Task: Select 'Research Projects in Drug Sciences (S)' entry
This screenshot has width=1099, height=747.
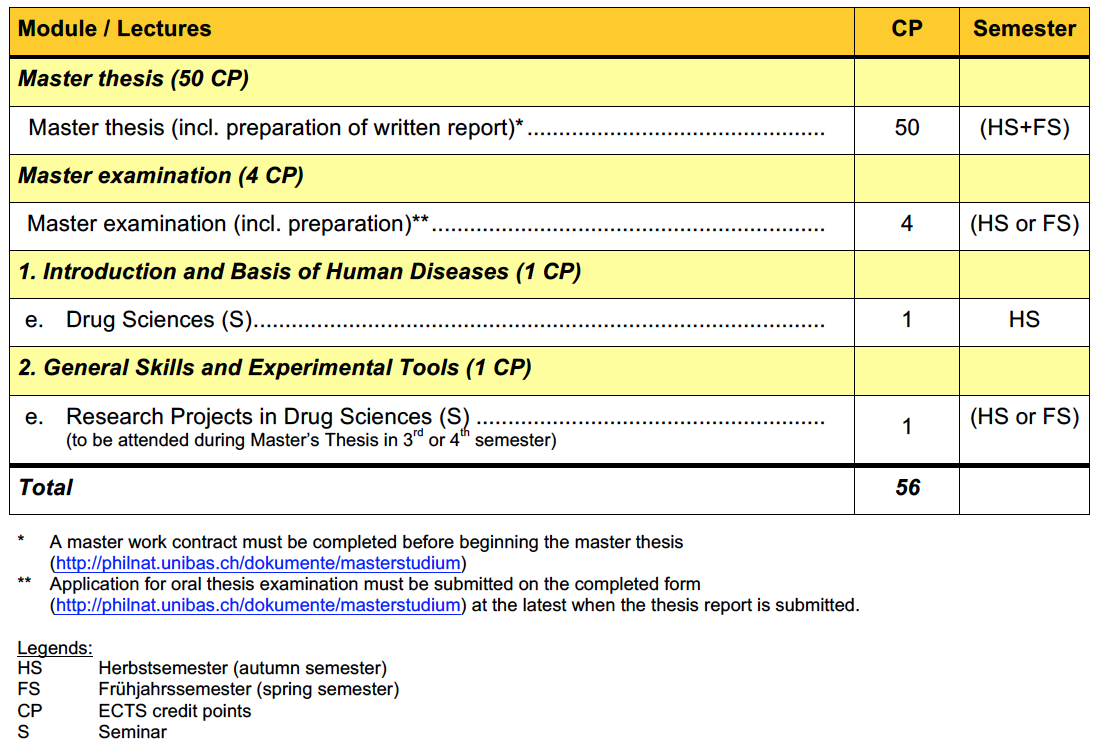Action: pos(267,417)
